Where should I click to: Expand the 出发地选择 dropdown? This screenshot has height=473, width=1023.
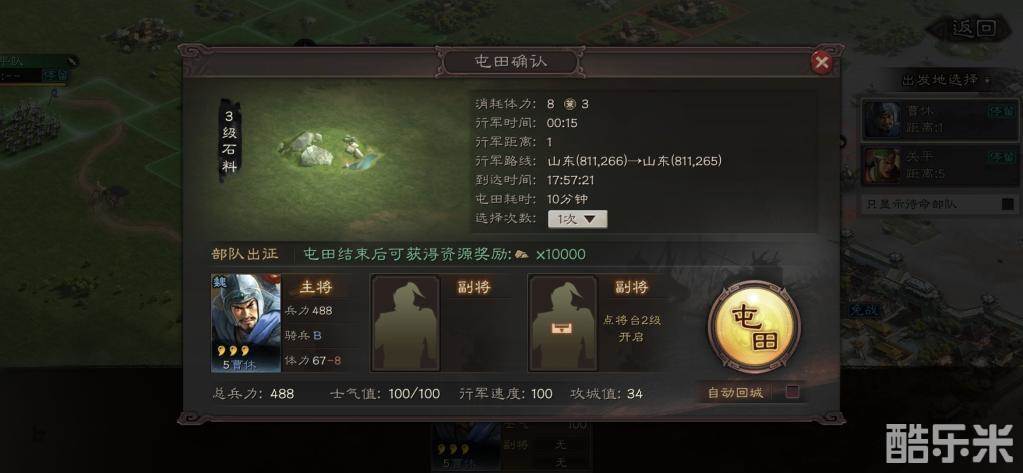click(945, 80)
